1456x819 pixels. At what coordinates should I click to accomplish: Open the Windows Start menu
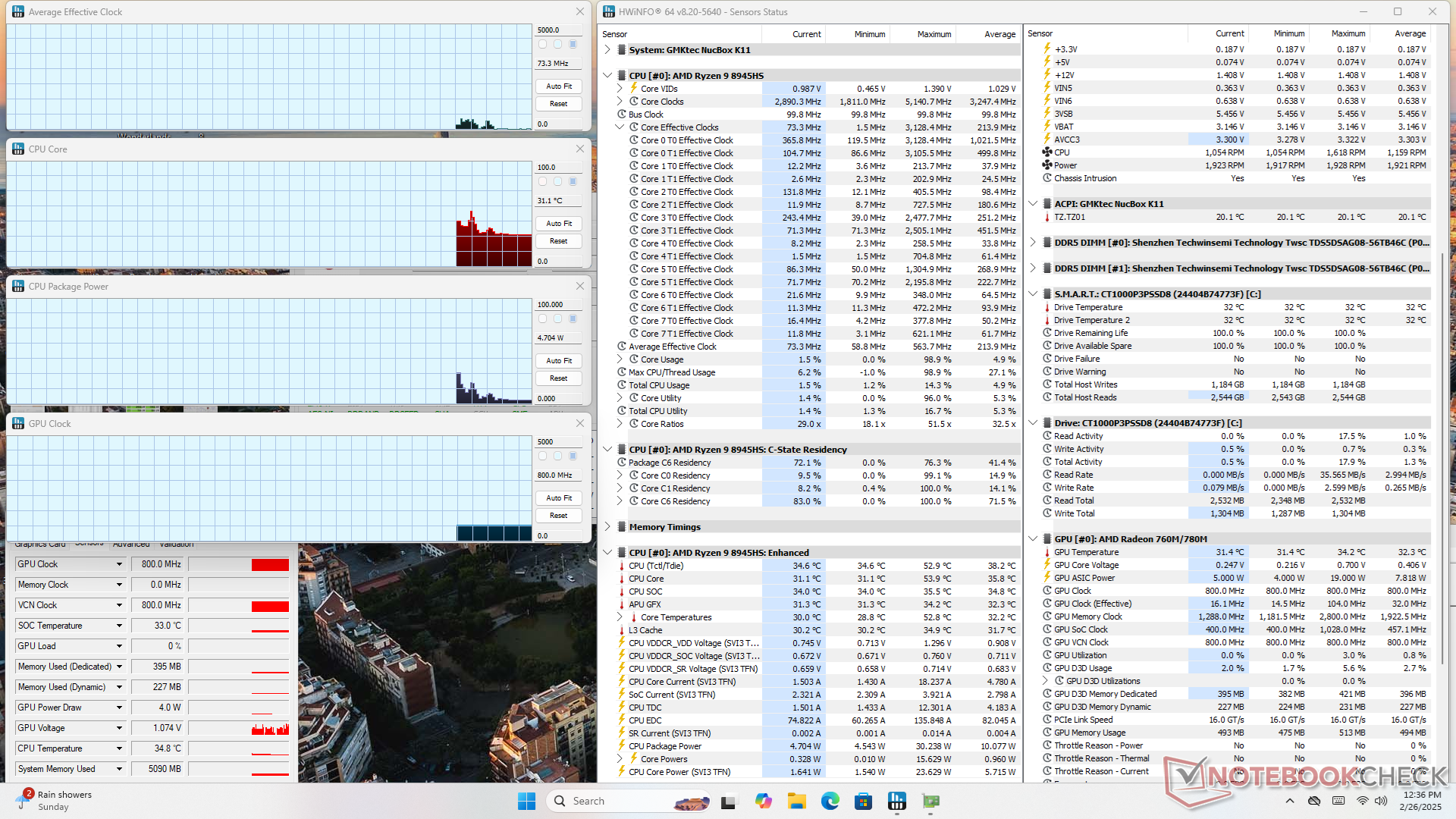tap(526, 801)
